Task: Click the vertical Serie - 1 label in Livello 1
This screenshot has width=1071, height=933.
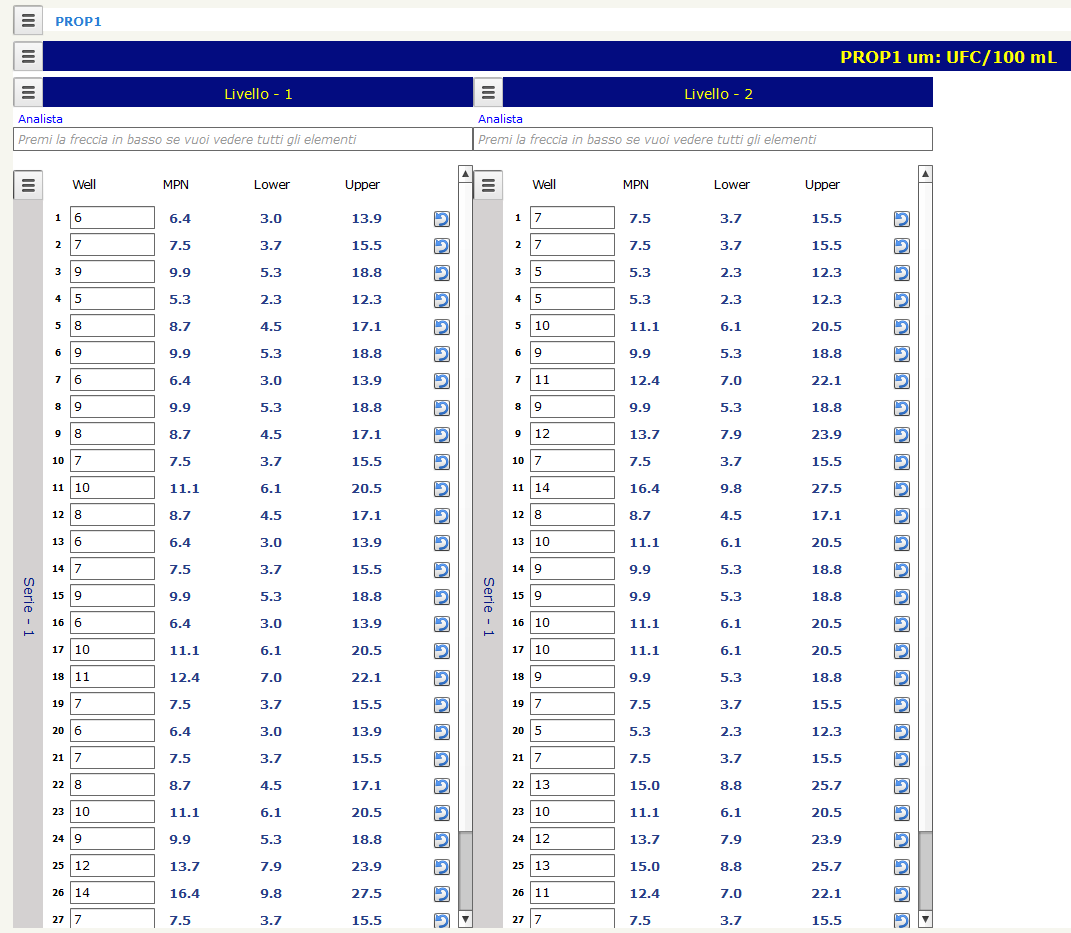Action: click(x=28, y=606)
